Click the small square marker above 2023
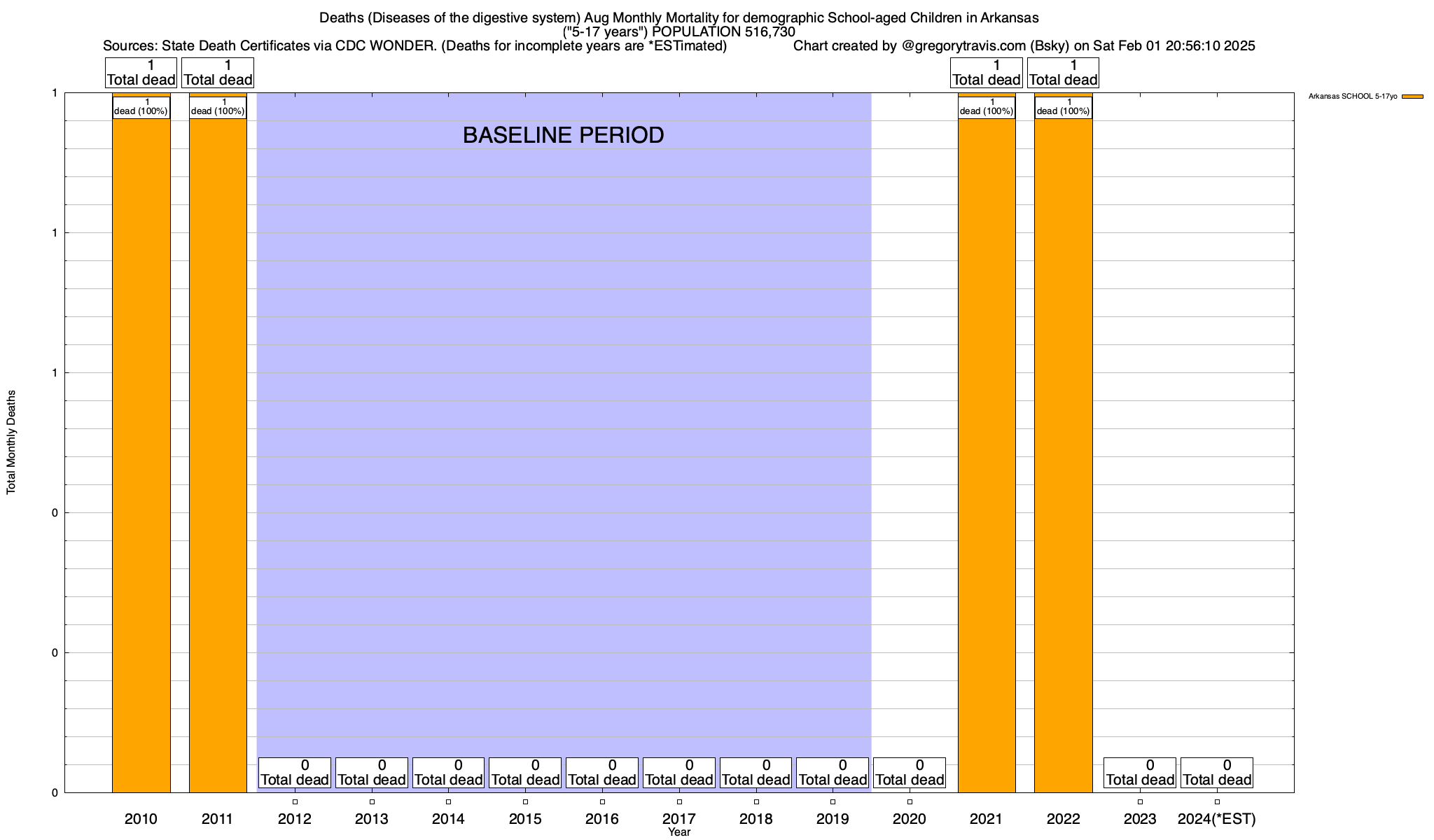This screenshot has width=1434, height=840. pos(1140,801)
